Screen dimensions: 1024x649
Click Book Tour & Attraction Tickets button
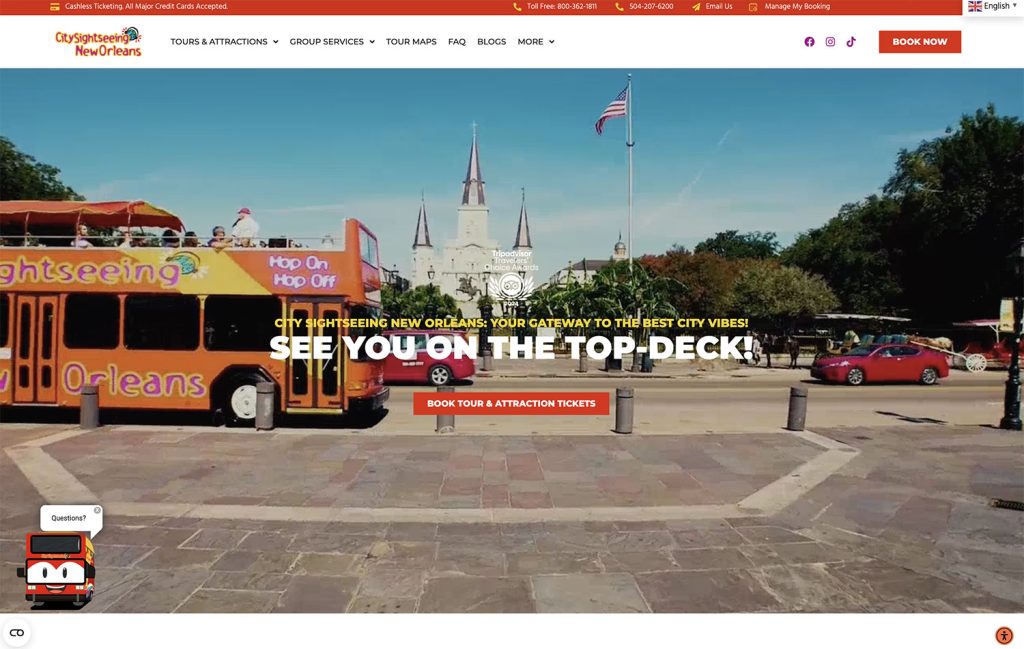[x=511, y=404]
